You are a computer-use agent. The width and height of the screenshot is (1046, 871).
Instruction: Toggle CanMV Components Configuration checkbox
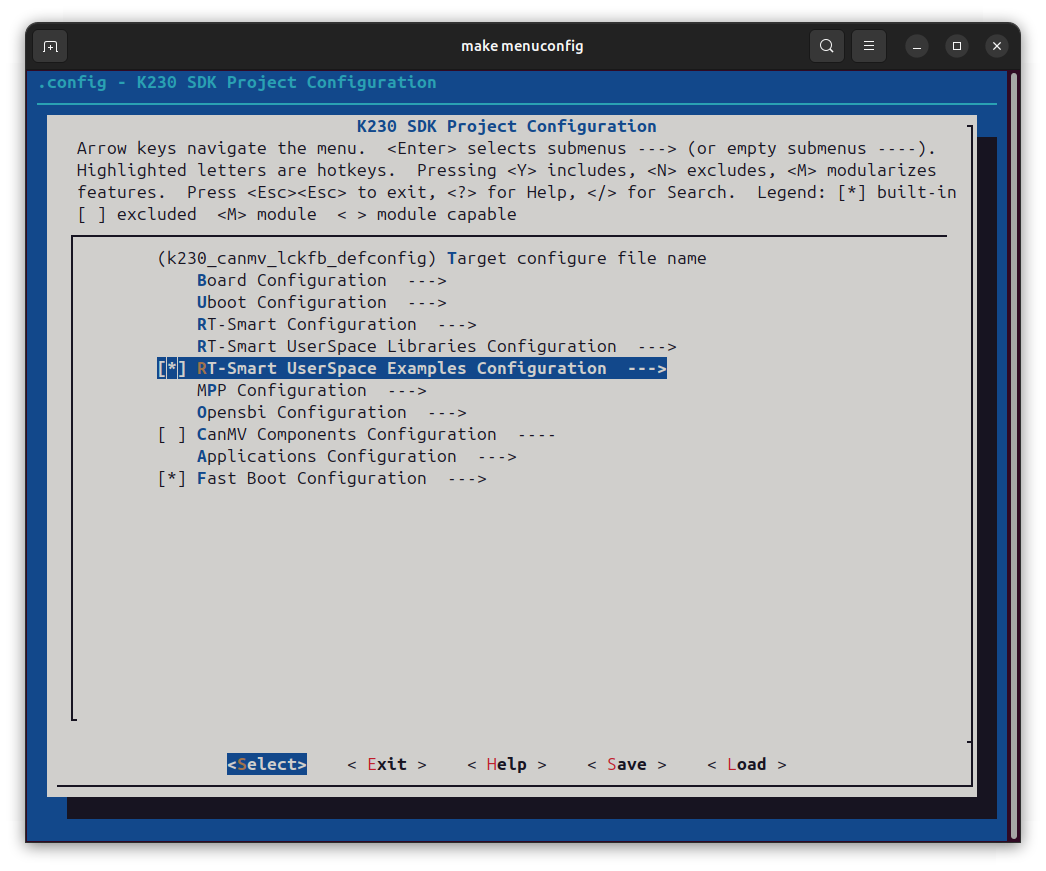click(x=171, y=435)
